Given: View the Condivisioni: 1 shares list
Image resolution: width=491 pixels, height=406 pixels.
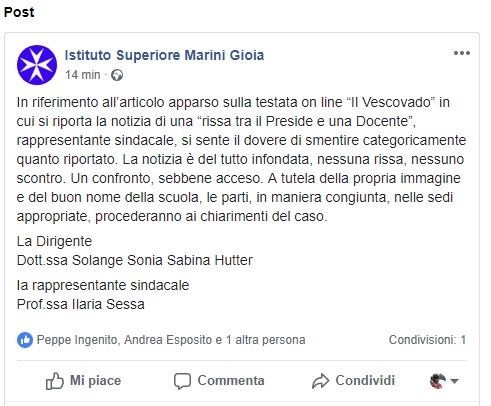Looking at the screenshot, I should 427,340.
